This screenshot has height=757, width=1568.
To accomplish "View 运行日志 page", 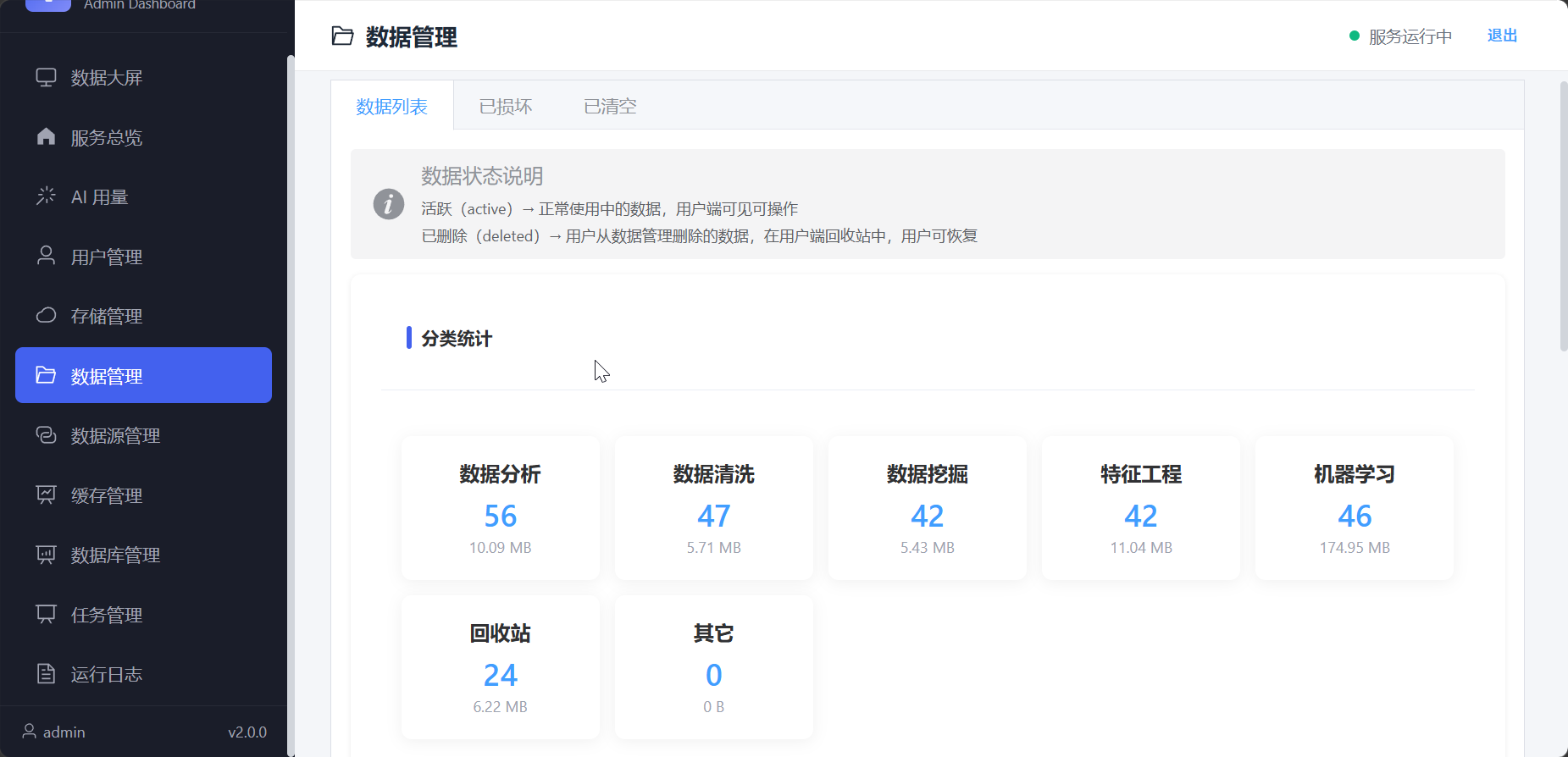I will tap(143, 674).
